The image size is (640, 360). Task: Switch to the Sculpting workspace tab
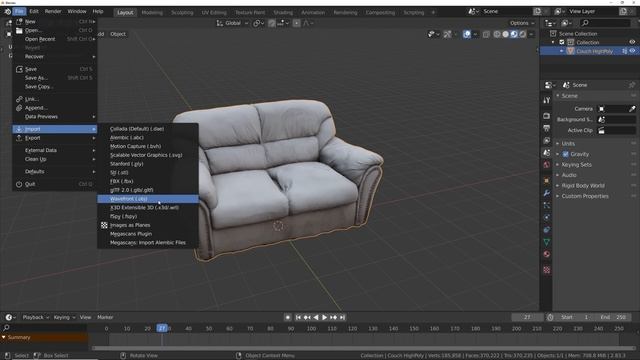coord(182,12)
